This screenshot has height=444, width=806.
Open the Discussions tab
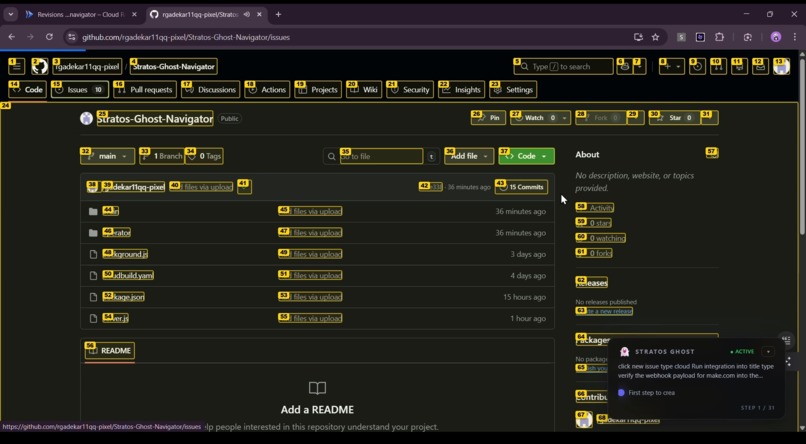click(211, 89)
